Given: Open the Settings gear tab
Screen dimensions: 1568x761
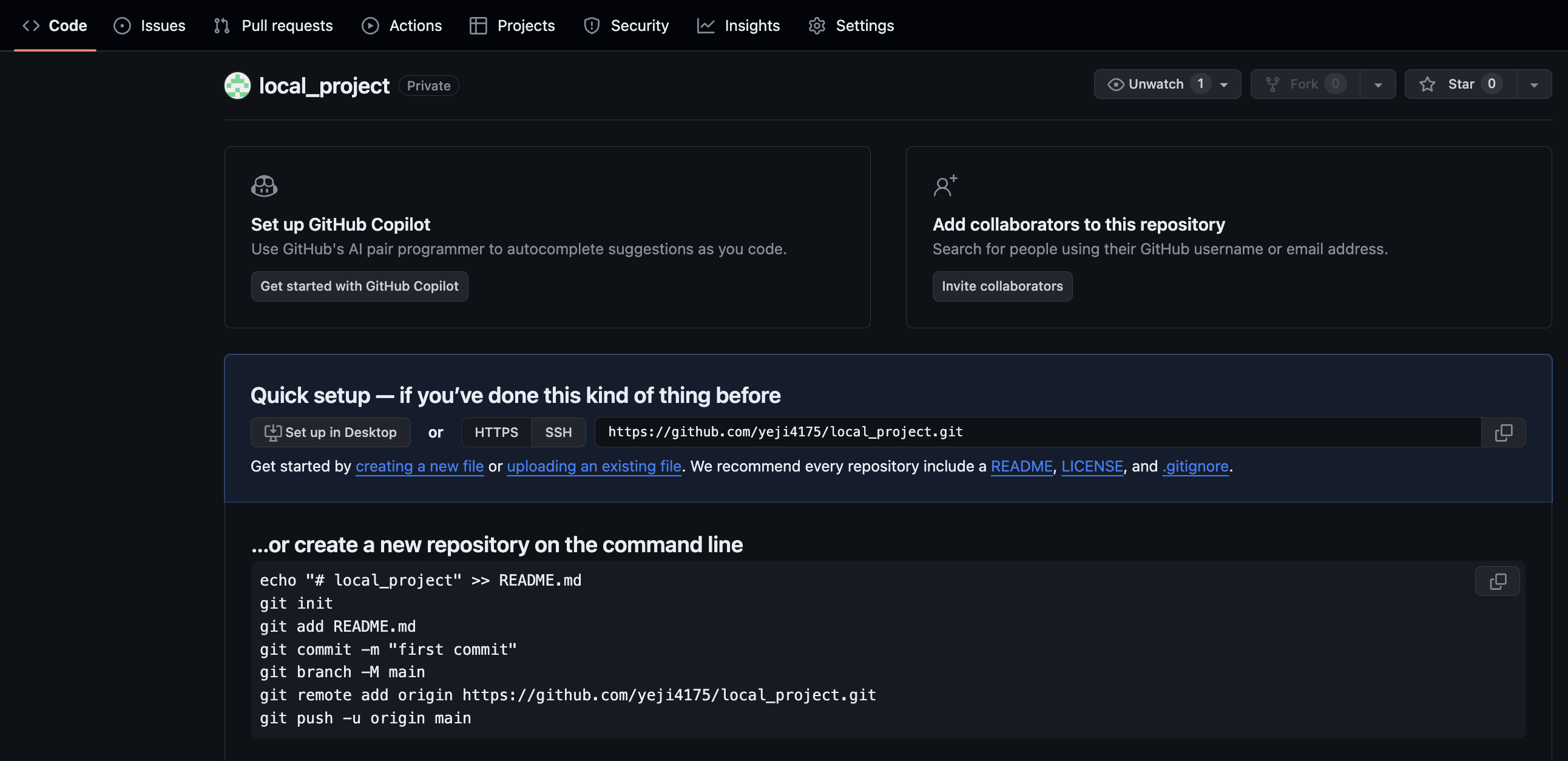Looking at the screenshot, I should 851,25.
